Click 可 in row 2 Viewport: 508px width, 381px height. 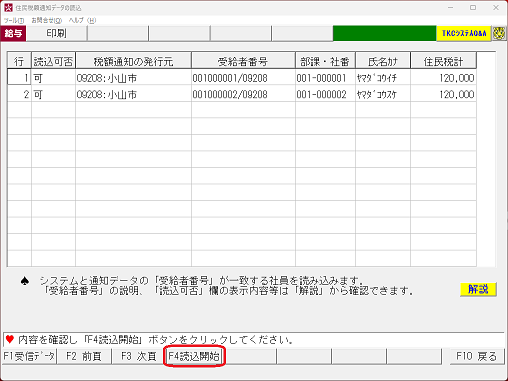[x=53, y=94]
